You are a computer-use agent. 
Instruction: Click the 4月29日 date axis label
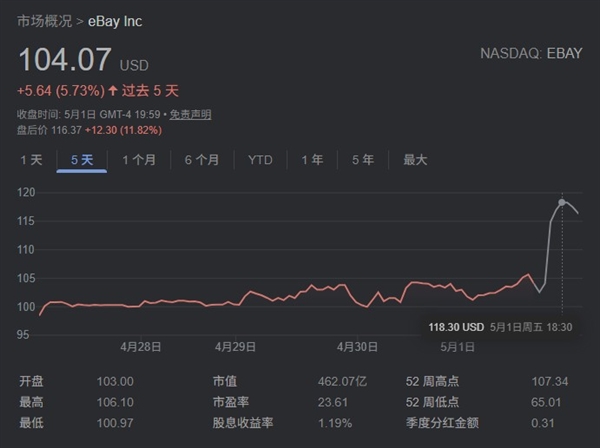pyautogui.click(x=235, y=347)
